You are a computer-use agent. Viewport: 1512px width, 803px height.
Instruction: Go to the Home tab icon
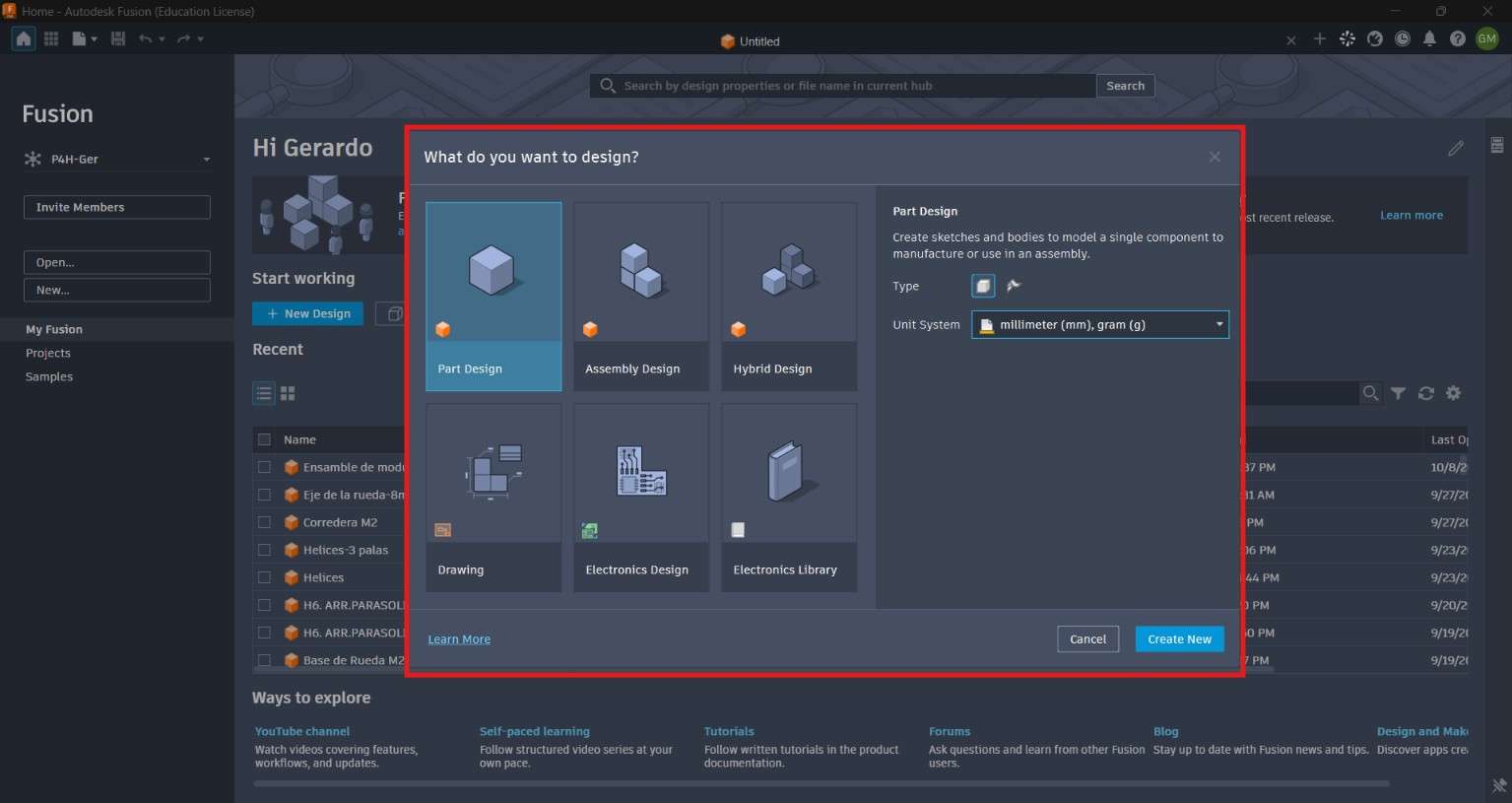click(x=24, y=38)
